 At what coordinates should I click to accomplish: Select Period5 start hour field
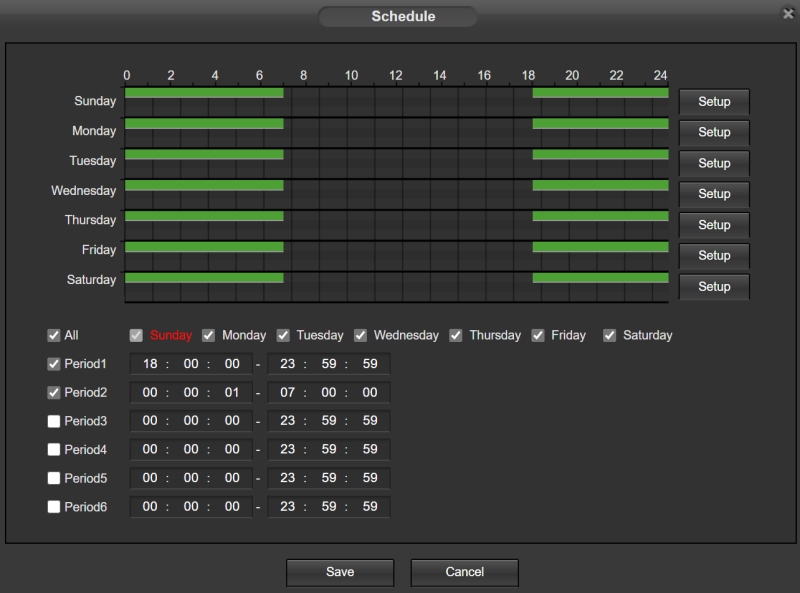150,478
